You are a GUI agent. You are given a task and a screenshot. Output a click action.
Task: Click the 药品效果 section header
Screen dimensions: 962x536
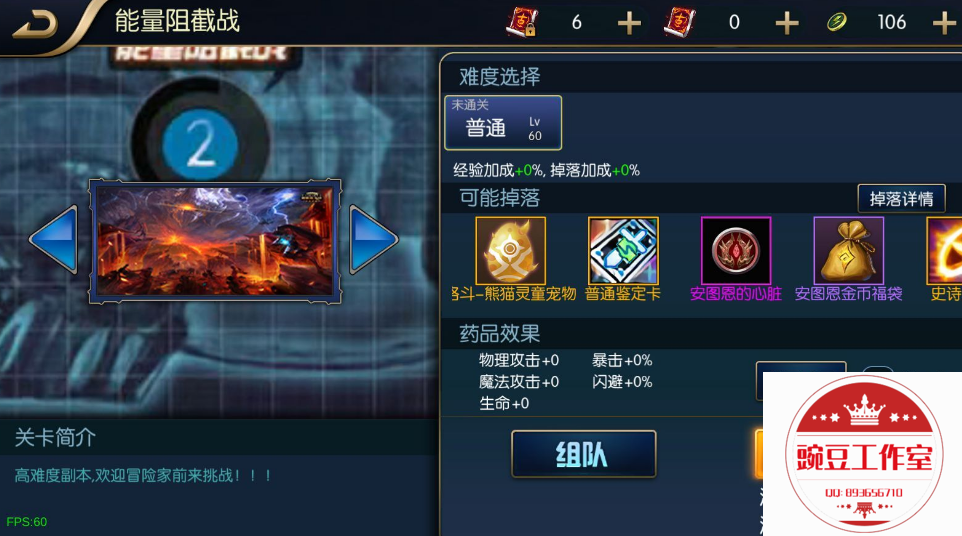pyautogui.click(x=499, y=334)
